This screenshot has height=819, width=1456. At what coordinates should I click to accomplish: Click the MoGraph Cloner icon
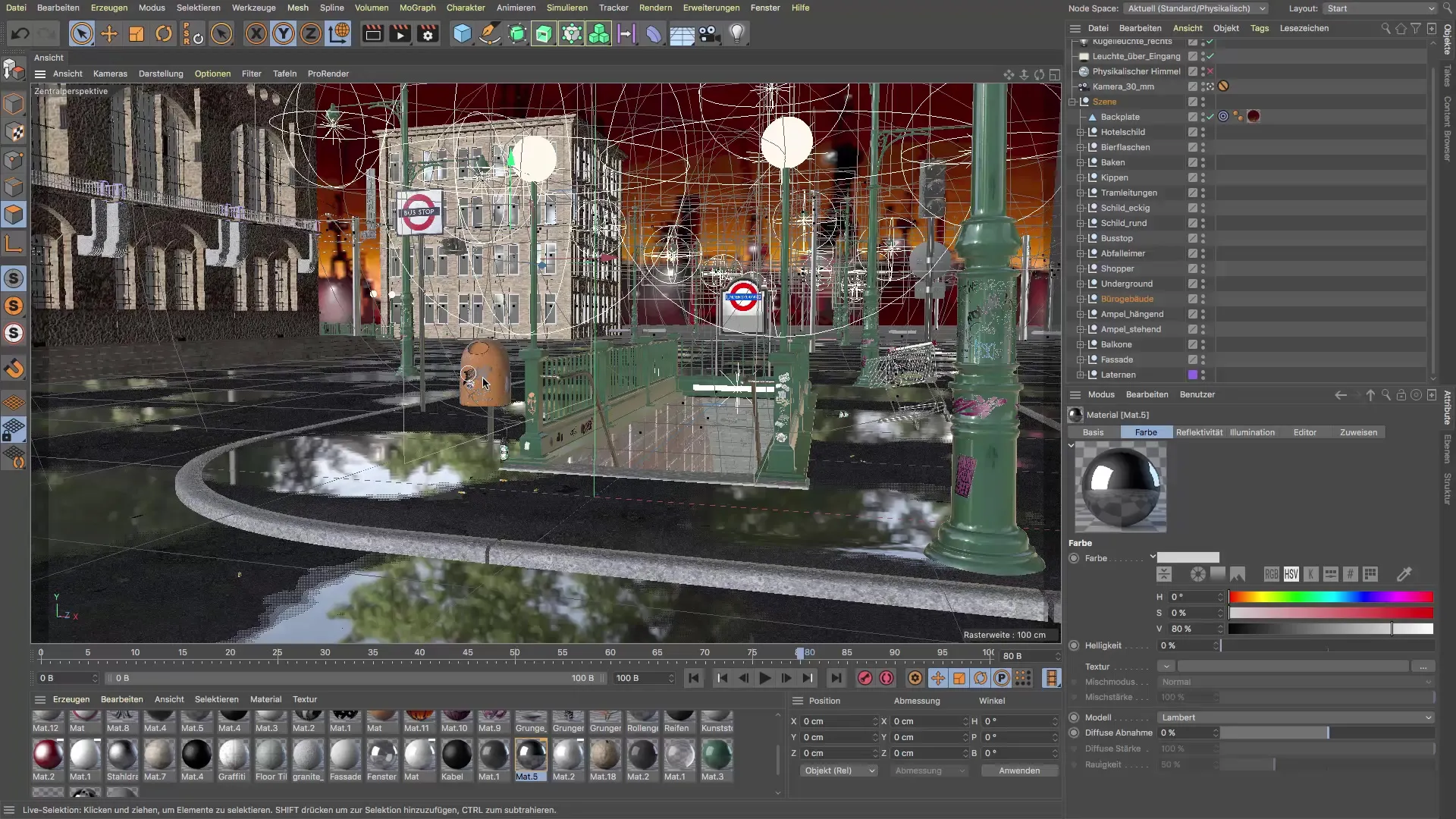coord(598,34)
